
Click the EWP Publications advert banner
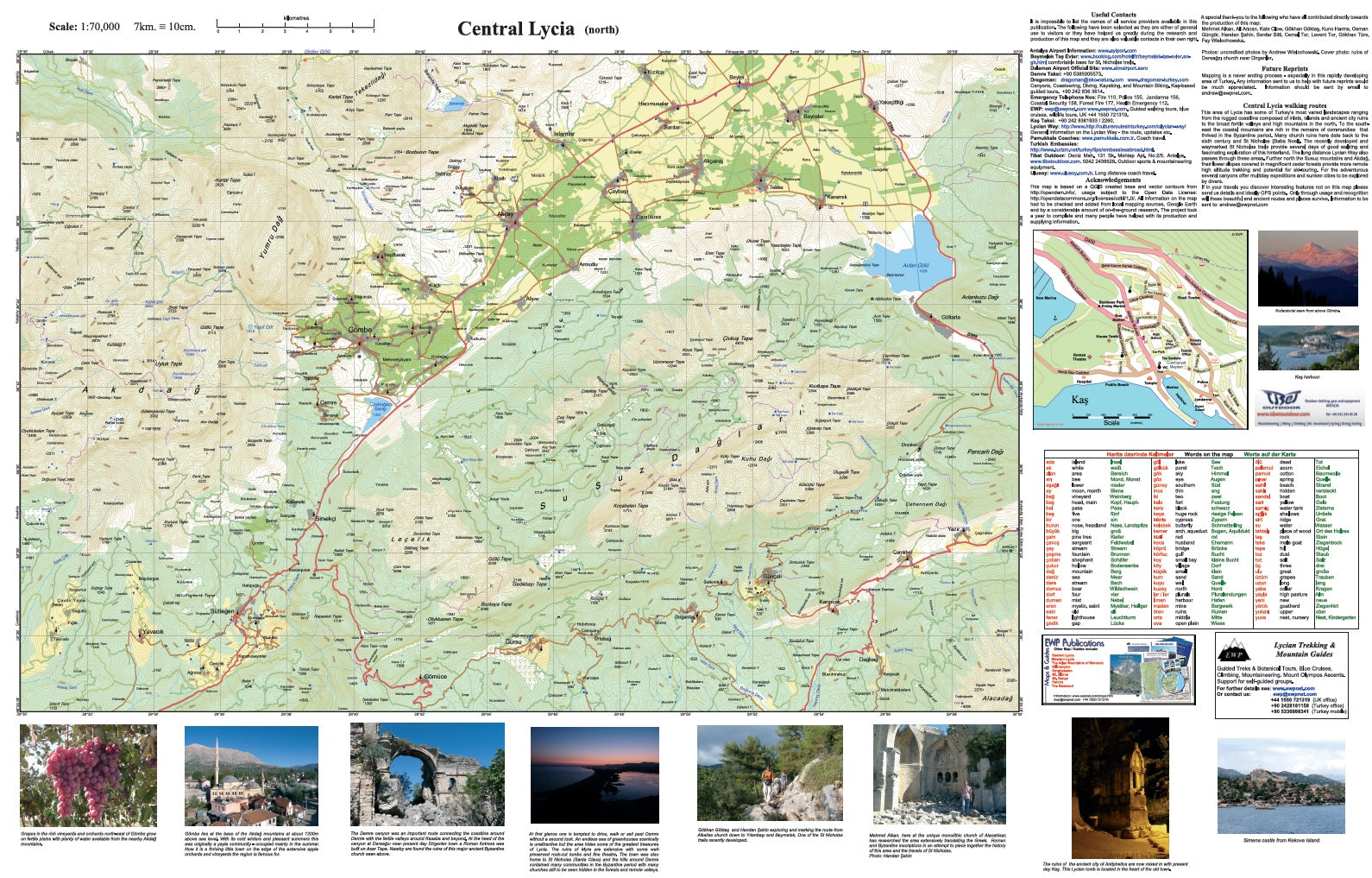coord(1118,670)
